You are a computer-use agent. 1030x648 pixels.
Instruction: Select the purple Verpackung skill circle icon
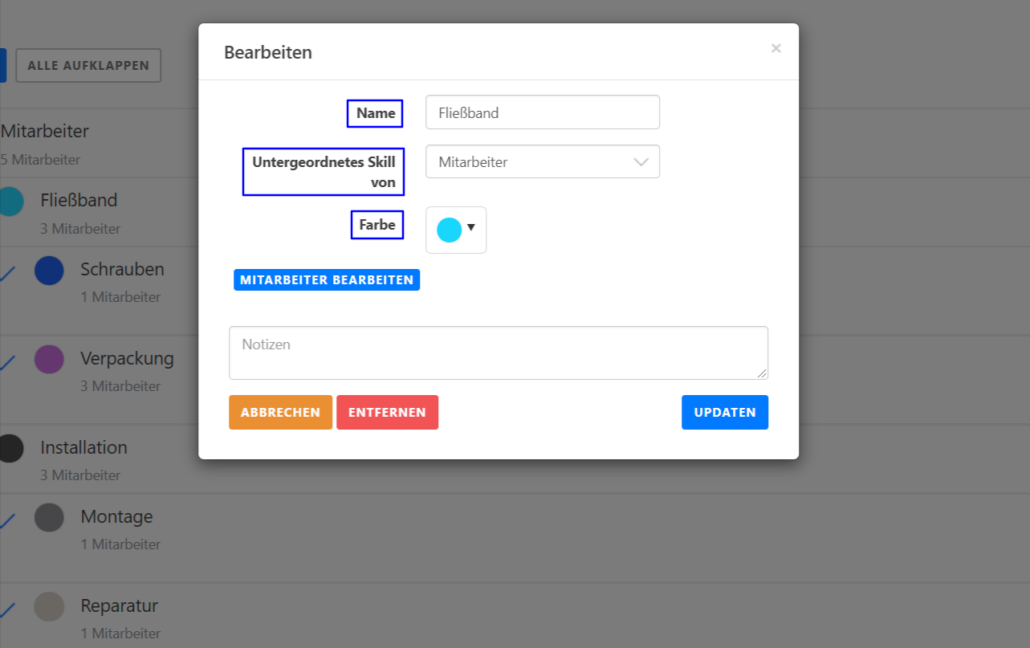click(49, 359)
